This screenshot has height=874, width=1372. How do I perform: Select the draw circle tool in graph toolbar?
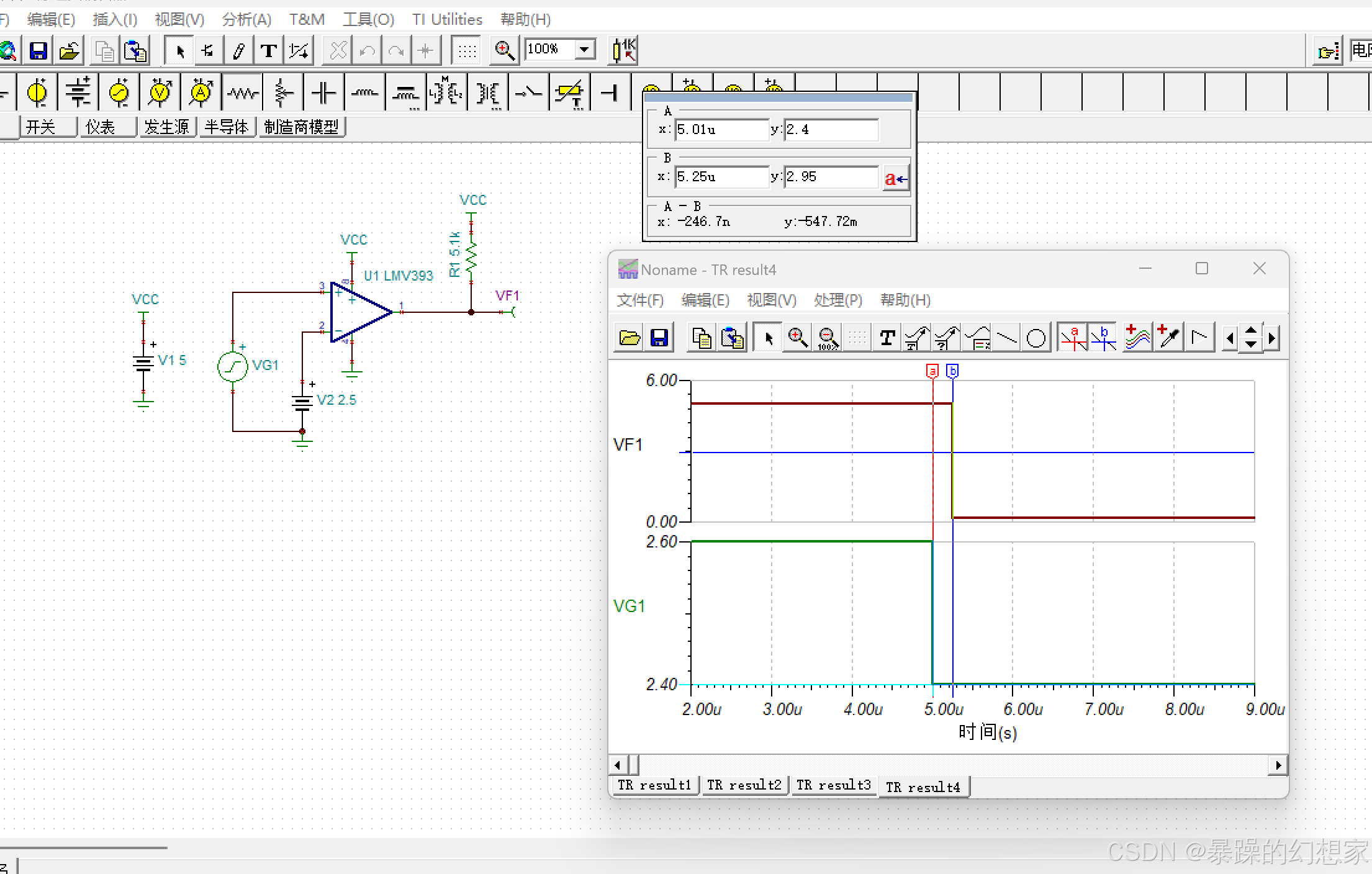coord(1036,338)
